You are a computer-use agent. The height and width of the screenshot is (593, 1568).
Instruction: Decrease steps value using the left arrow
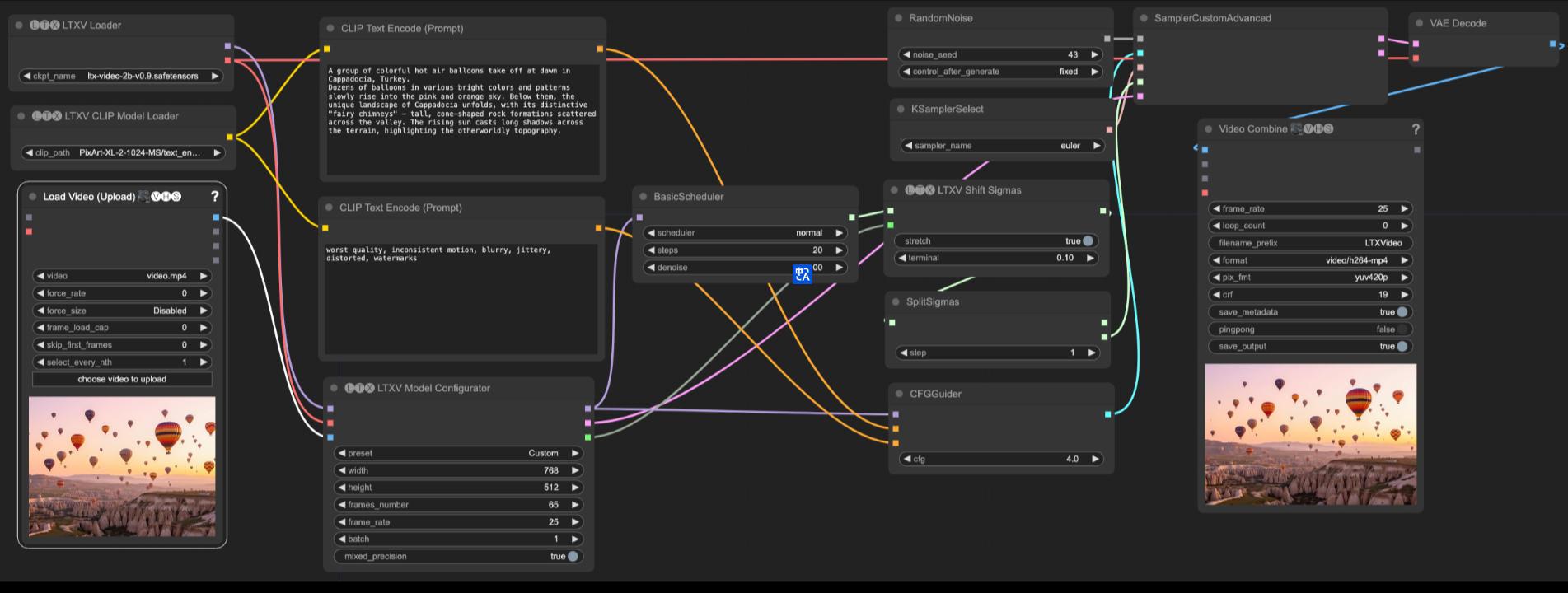tap(651, 250)
